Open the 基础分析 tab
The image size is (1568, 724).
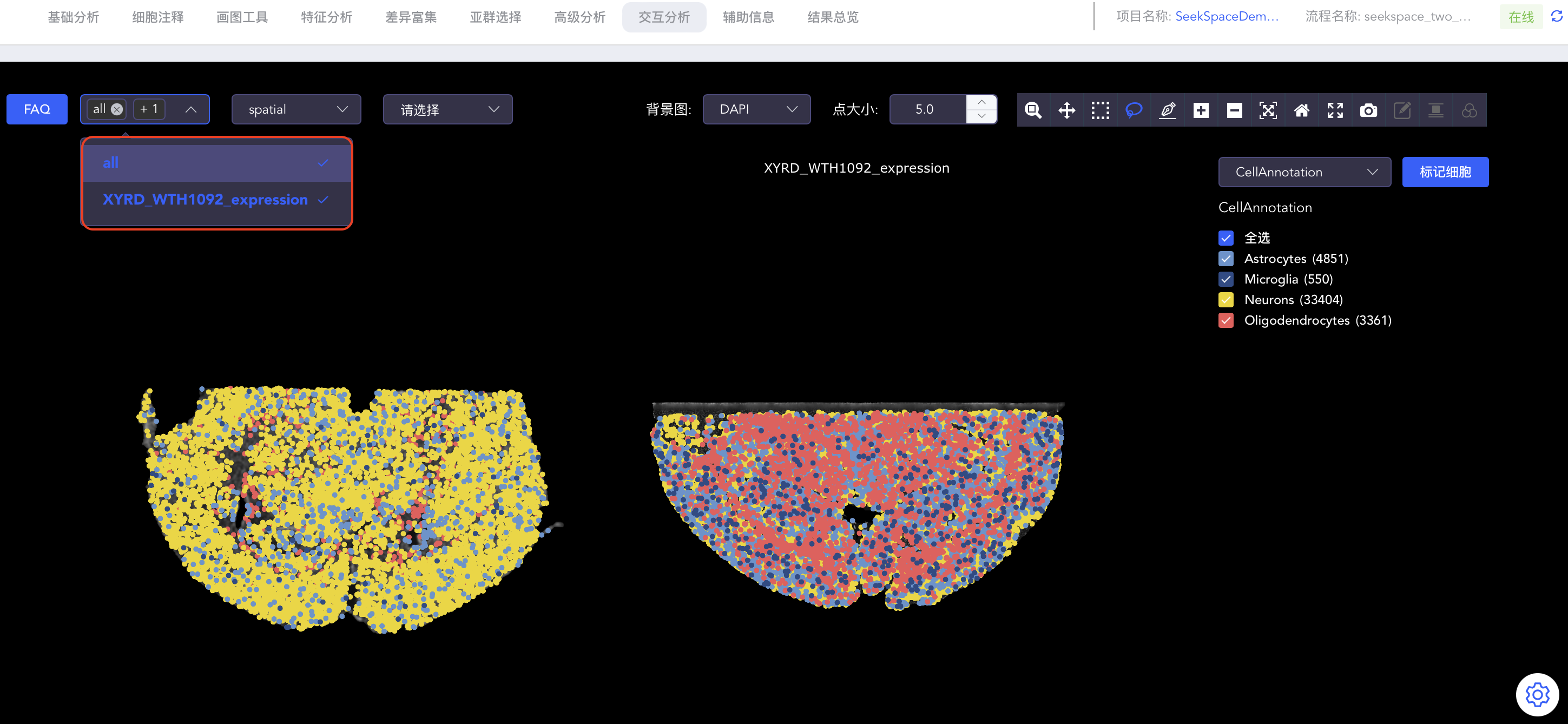coord(73,17)
